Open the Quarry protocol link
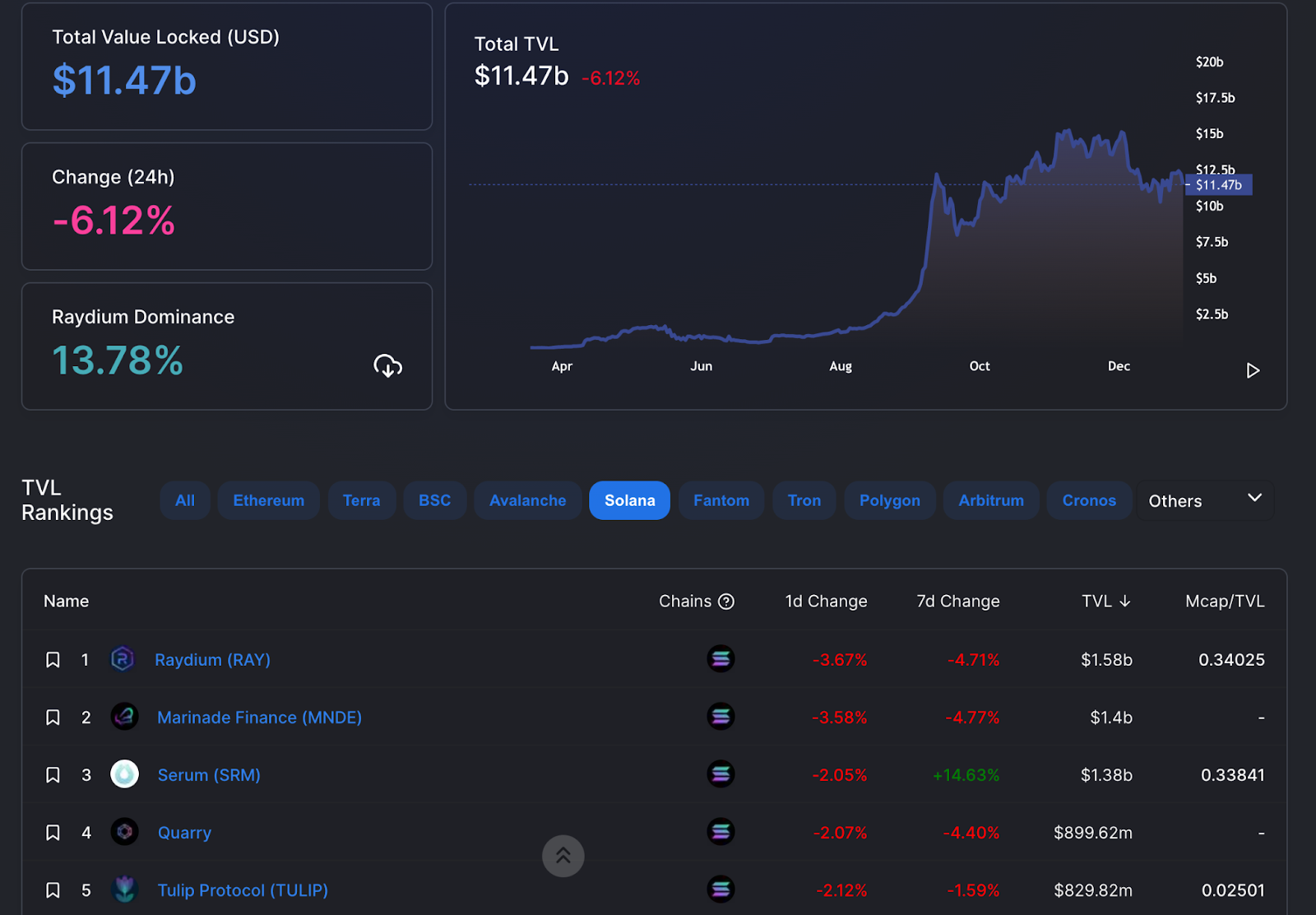This screenshot has width=1316, height=915. pyautogui.click(x=184, y=833)
